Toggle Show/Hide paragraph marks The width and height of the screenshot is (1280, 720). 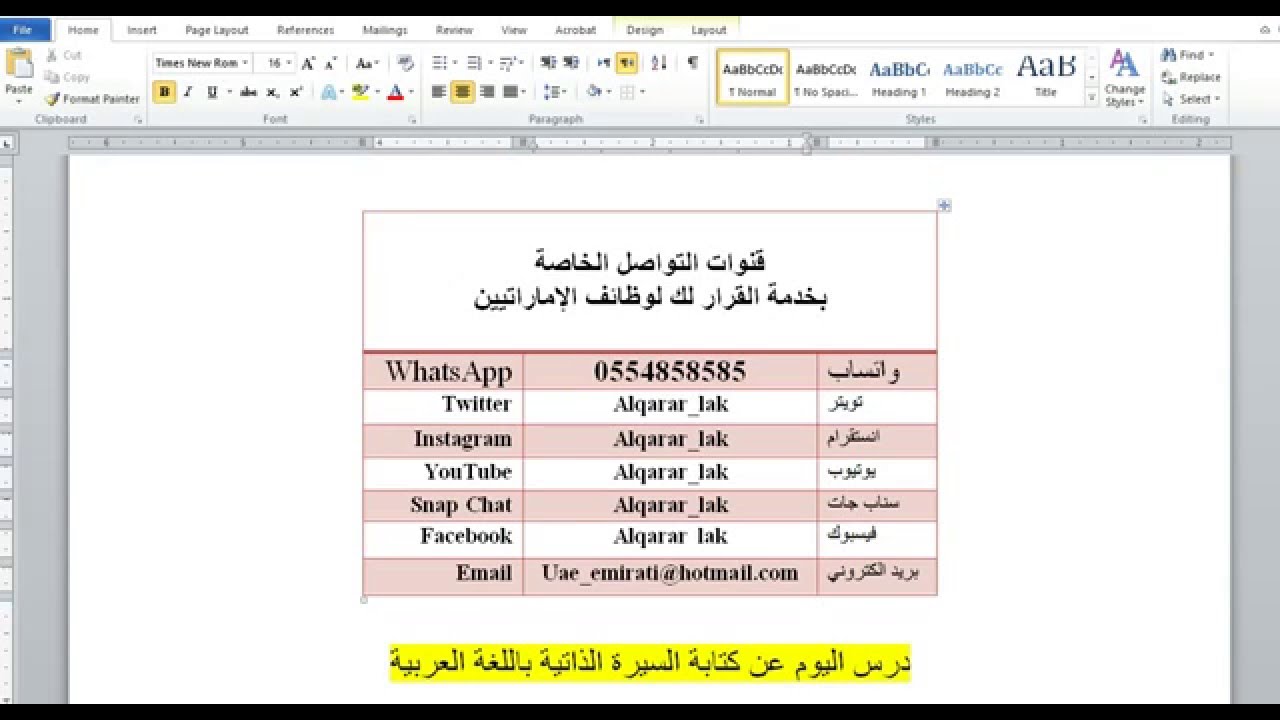pyautogui.click(x=692, y=63)
